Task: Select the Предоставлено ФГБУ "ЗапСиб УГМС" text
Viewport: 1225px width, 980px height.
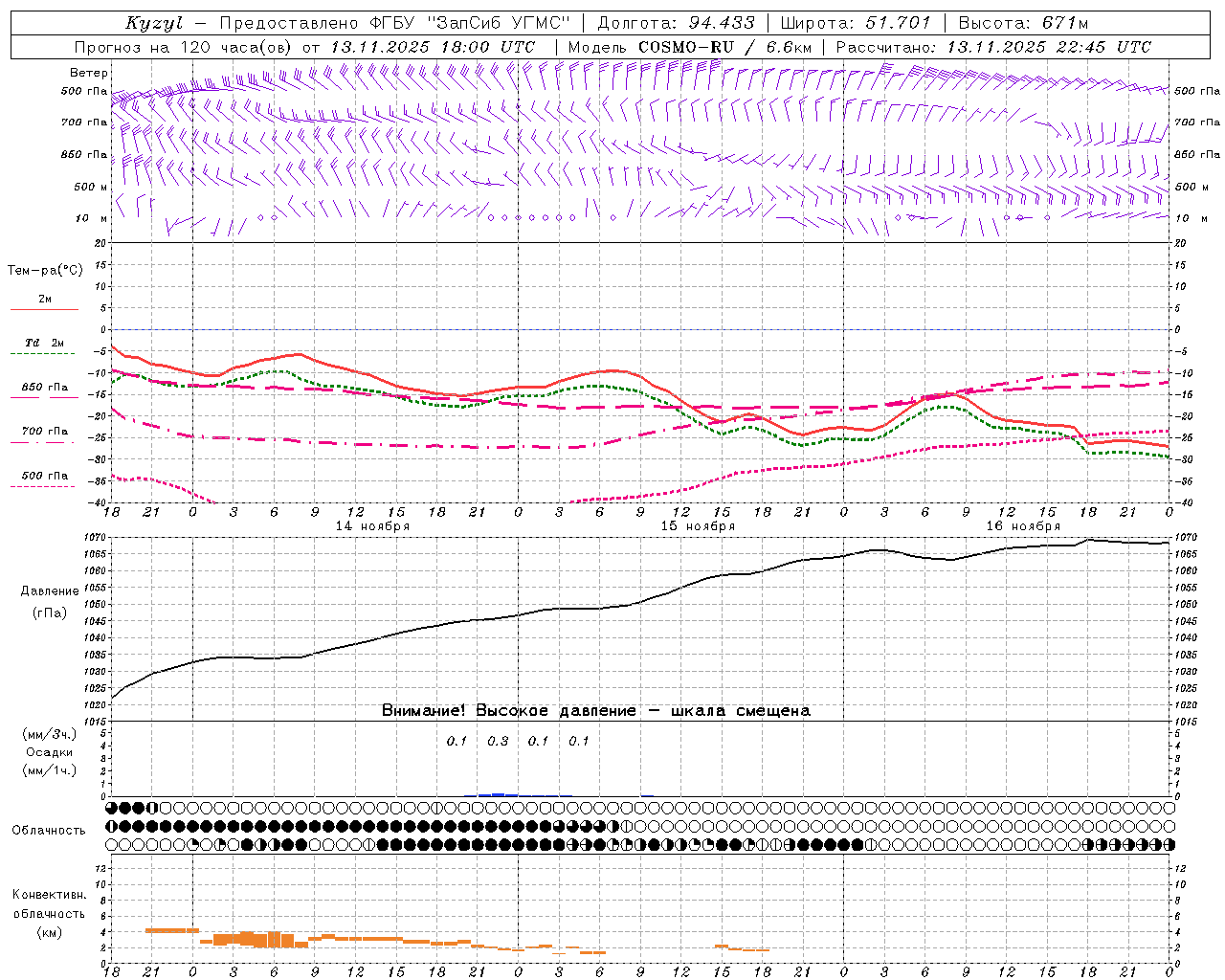Action: [395, 23]
